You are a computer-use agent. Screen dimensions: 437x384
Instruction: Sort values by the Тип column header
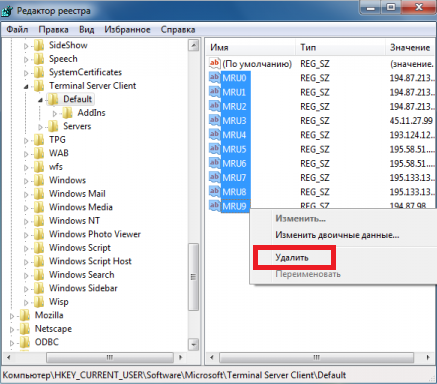pos(340,47)
